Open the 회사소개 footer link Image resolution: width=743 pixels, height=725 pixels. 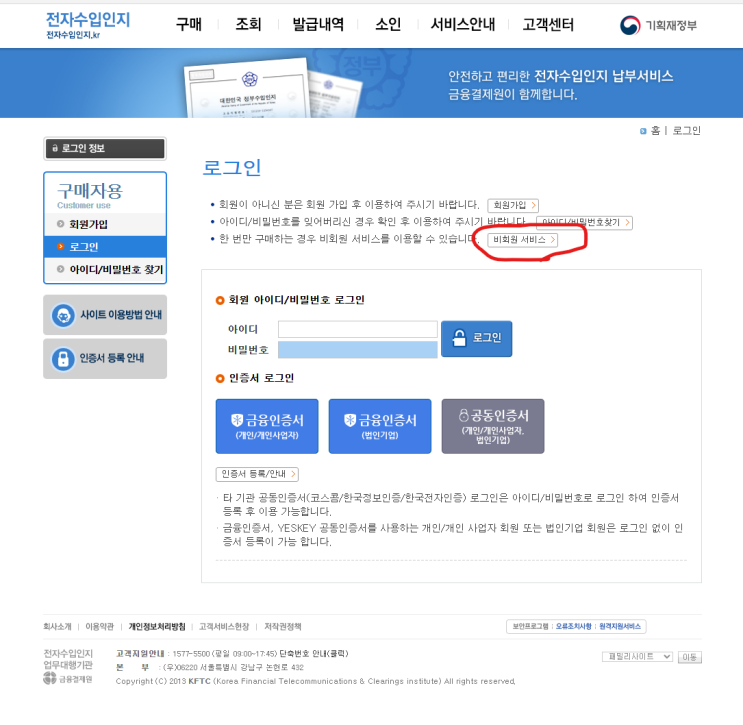pos(57,626)
